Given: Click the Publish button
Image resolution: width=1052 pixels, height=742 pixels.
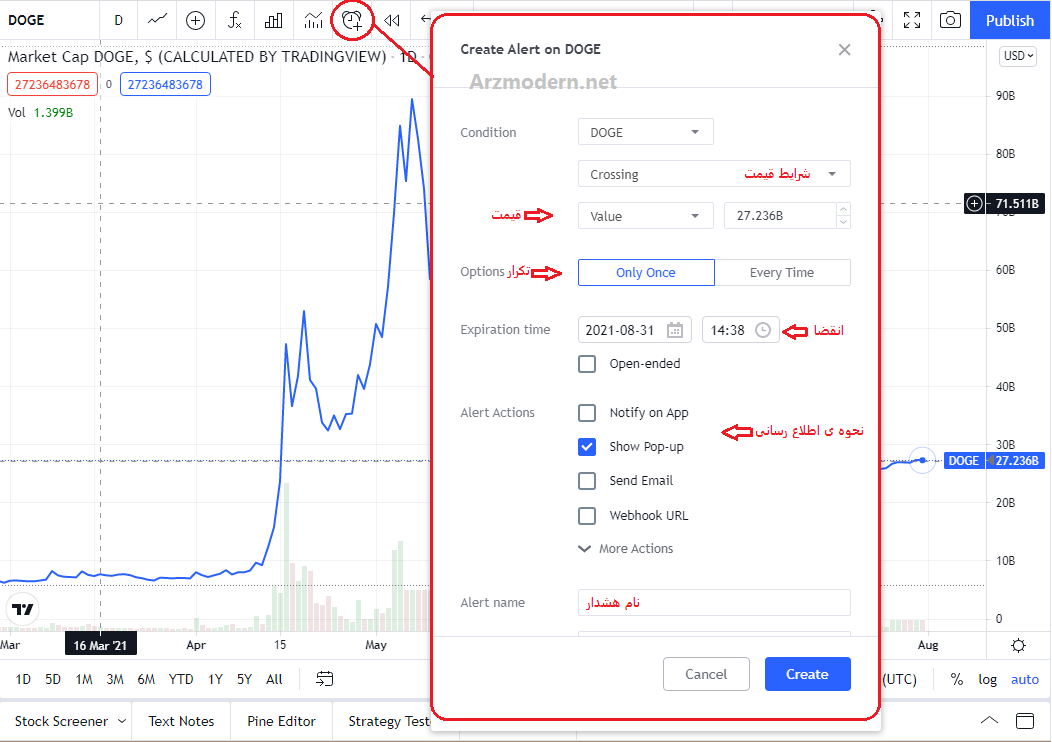Looking at the screenshot, I should coord(1010,20).
